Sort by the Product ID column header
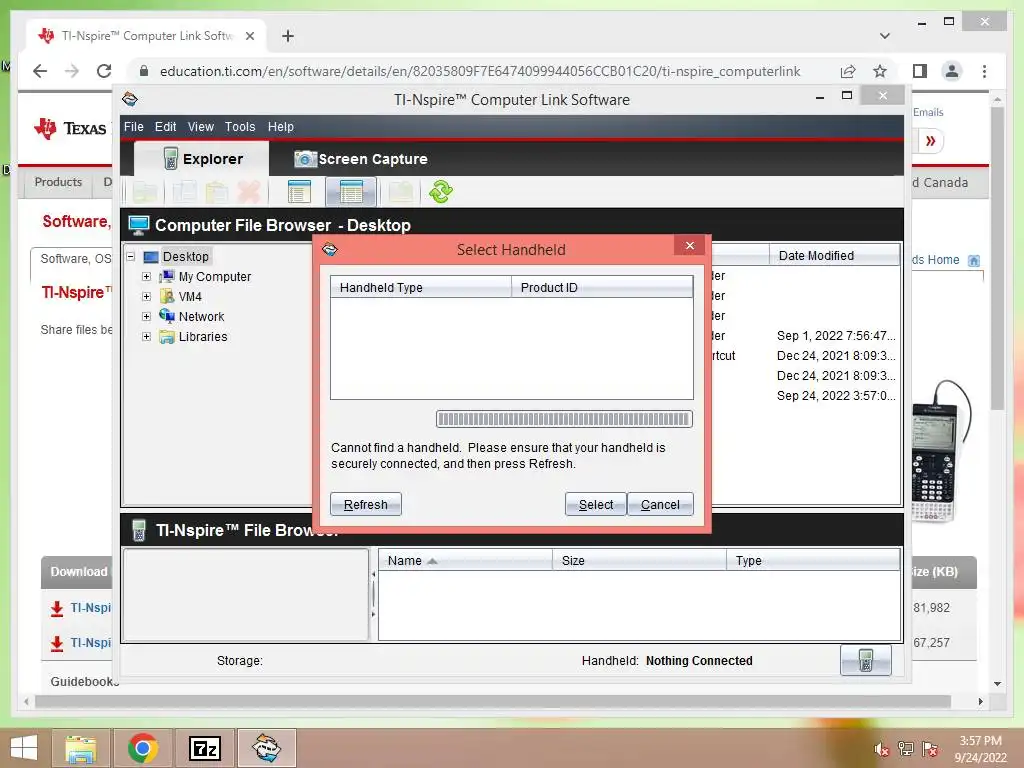 (602, 287)
